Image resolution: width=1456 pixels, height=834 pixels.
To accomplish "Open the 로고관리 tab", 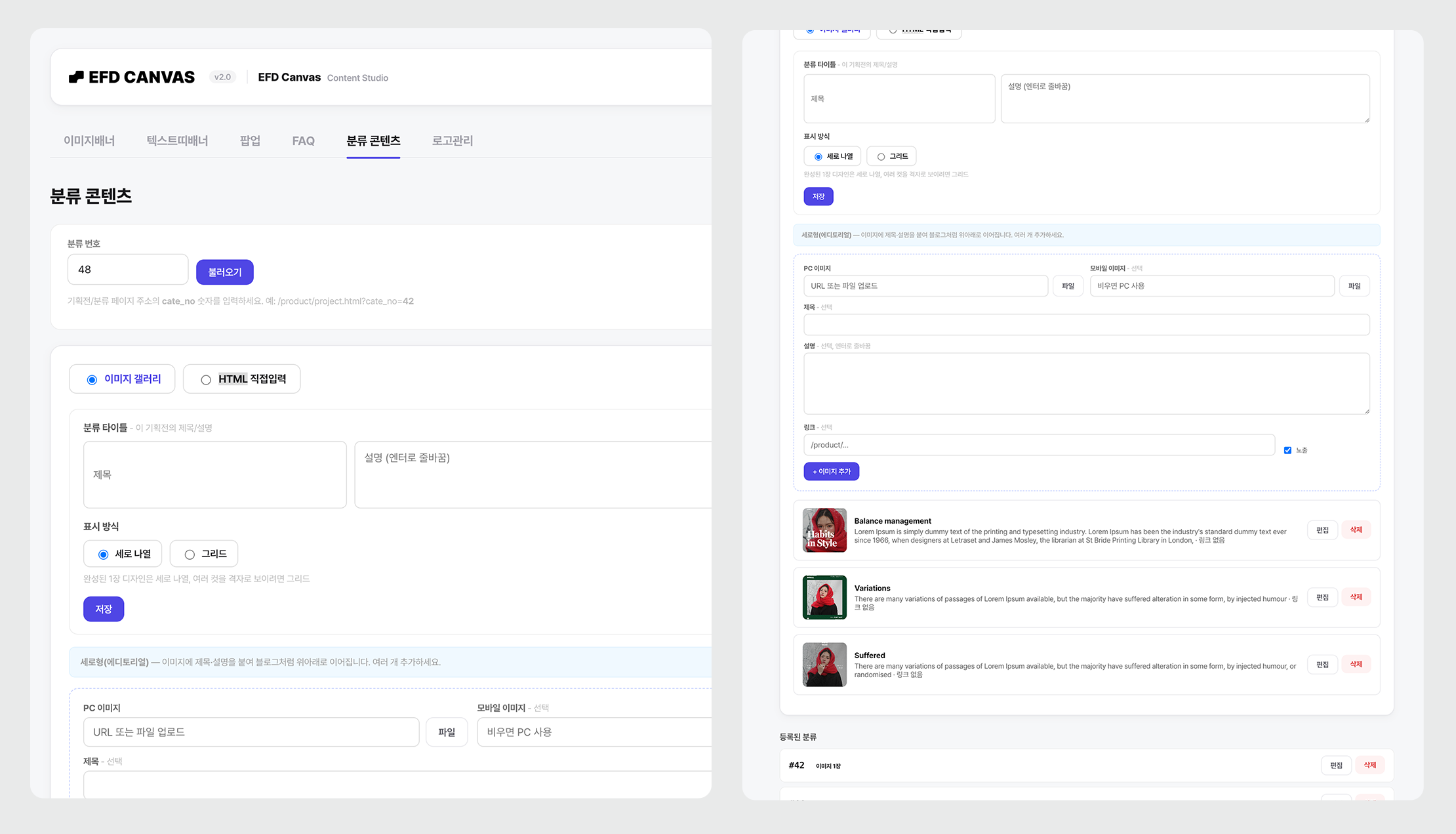I will tap(452, 140).
